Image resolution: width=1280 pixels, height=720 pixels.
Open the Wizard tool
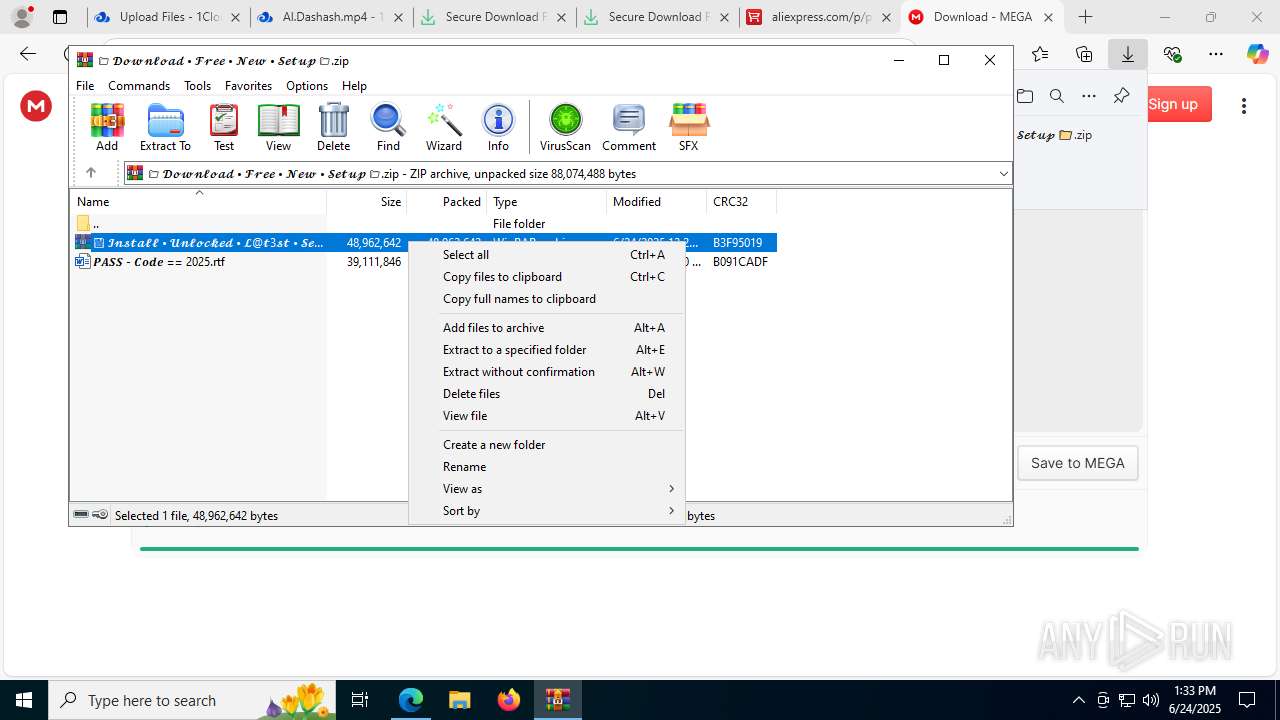tap(443, 127)
